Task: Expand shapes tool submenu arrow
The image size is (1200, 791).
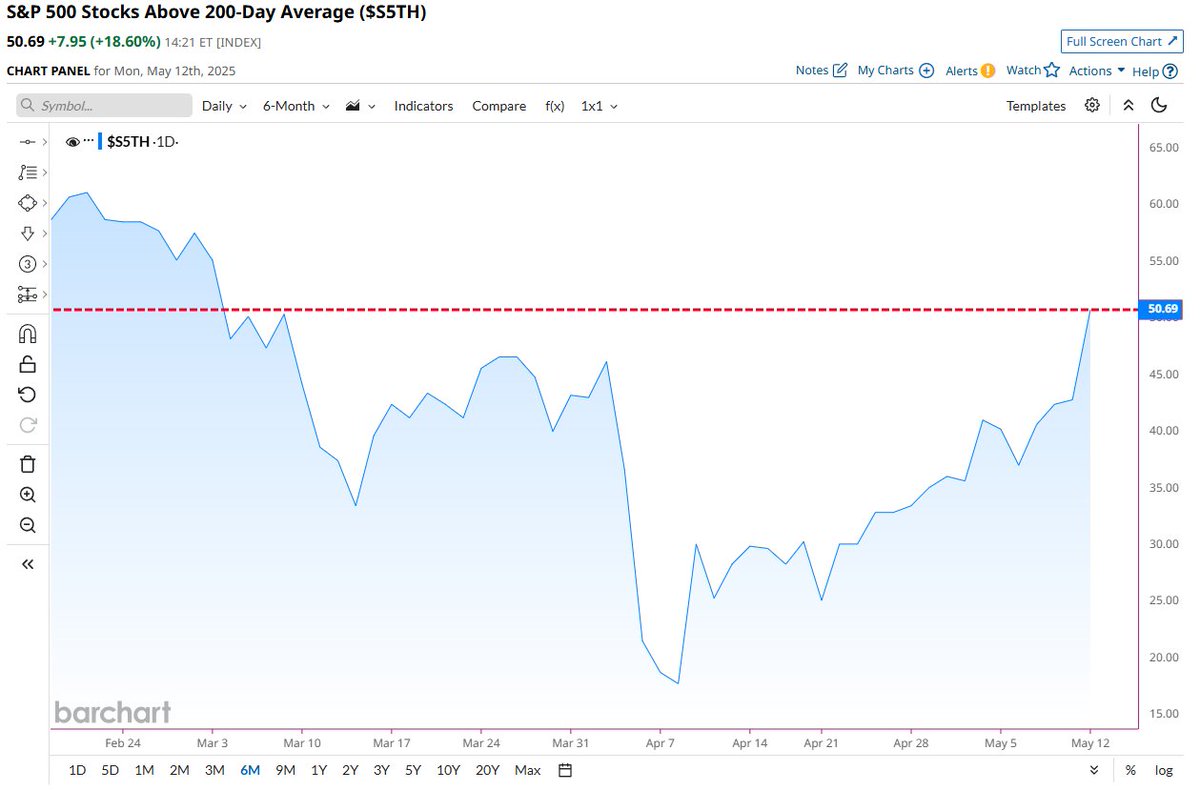Action: coord(44,203)
